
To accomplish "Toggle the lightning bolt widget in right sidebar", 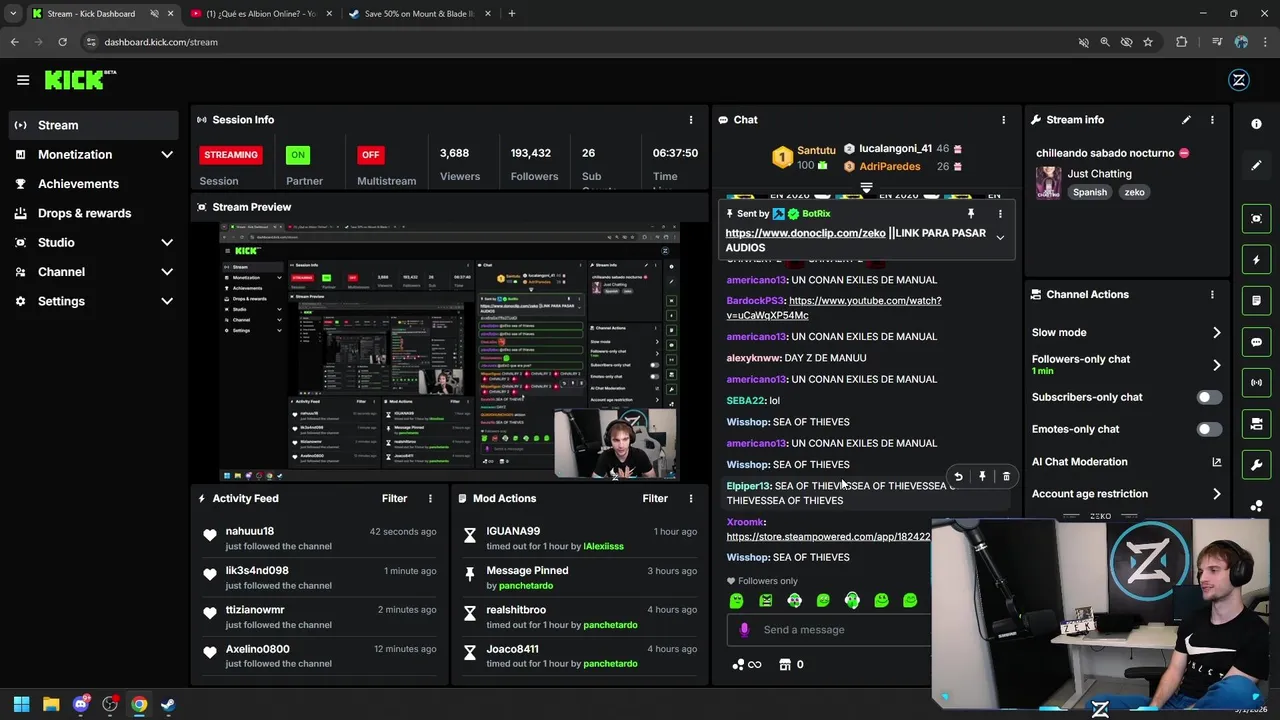I will point(1256,260).
